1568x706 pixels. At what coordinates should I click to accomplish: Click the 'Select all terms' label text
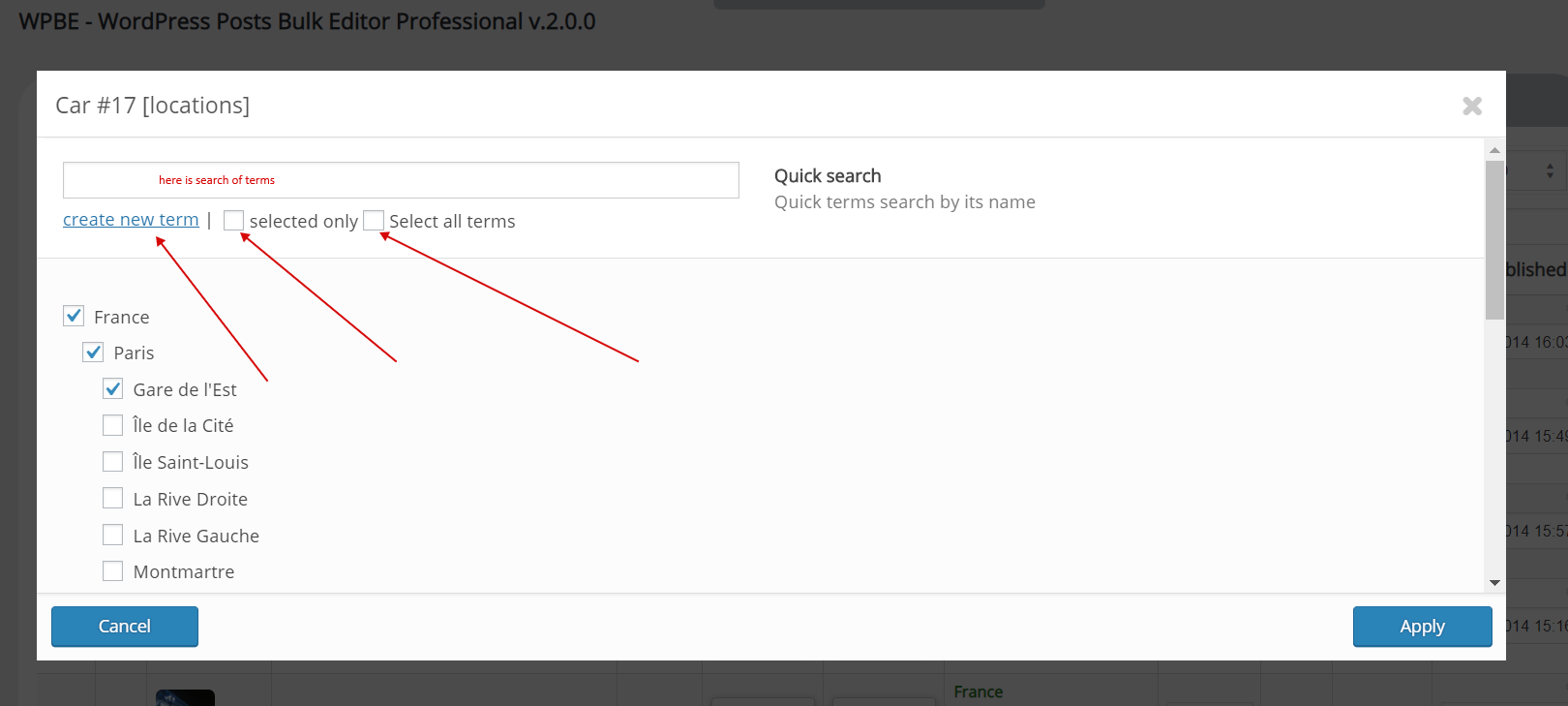[452, 222]
